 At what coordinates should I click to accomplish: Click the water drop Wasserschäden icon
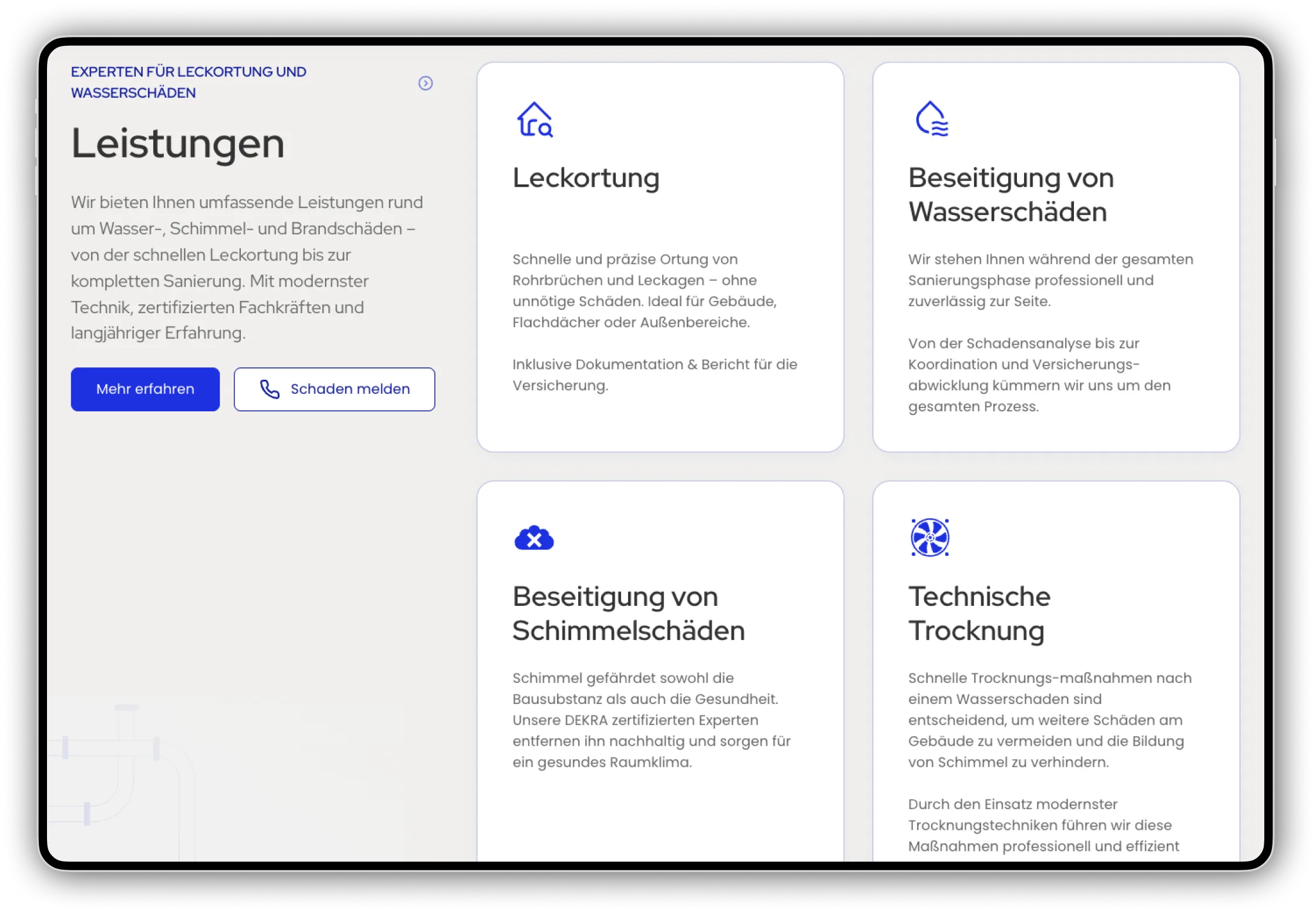pos(931,119)
